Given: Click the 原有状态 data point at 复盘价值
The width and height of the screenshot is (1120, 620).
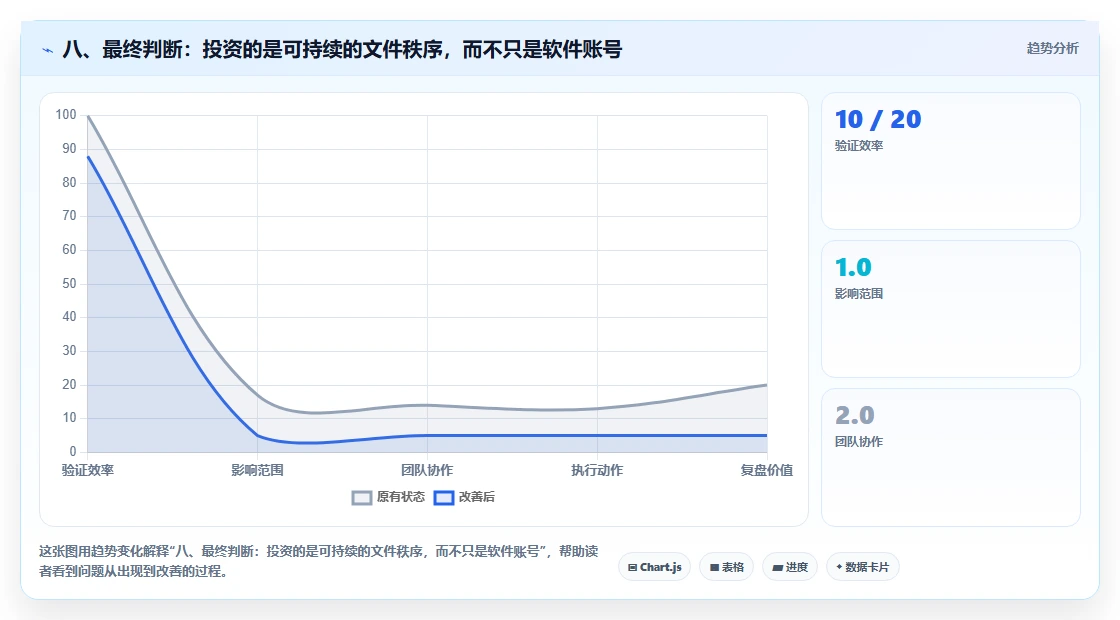Looking at the screenshot, I should [x=767, y=385].
